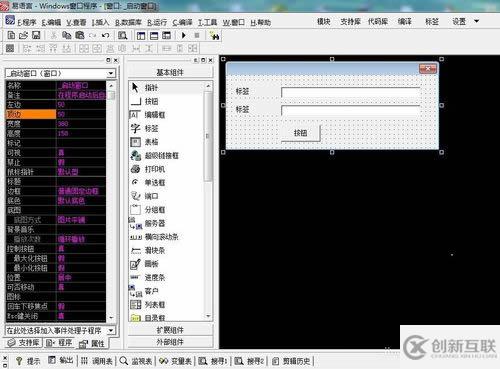The width and height of the screenshot is (500, 369).
Task: Click the Find magnifier toolbar icon
Action: coord(122,35)
